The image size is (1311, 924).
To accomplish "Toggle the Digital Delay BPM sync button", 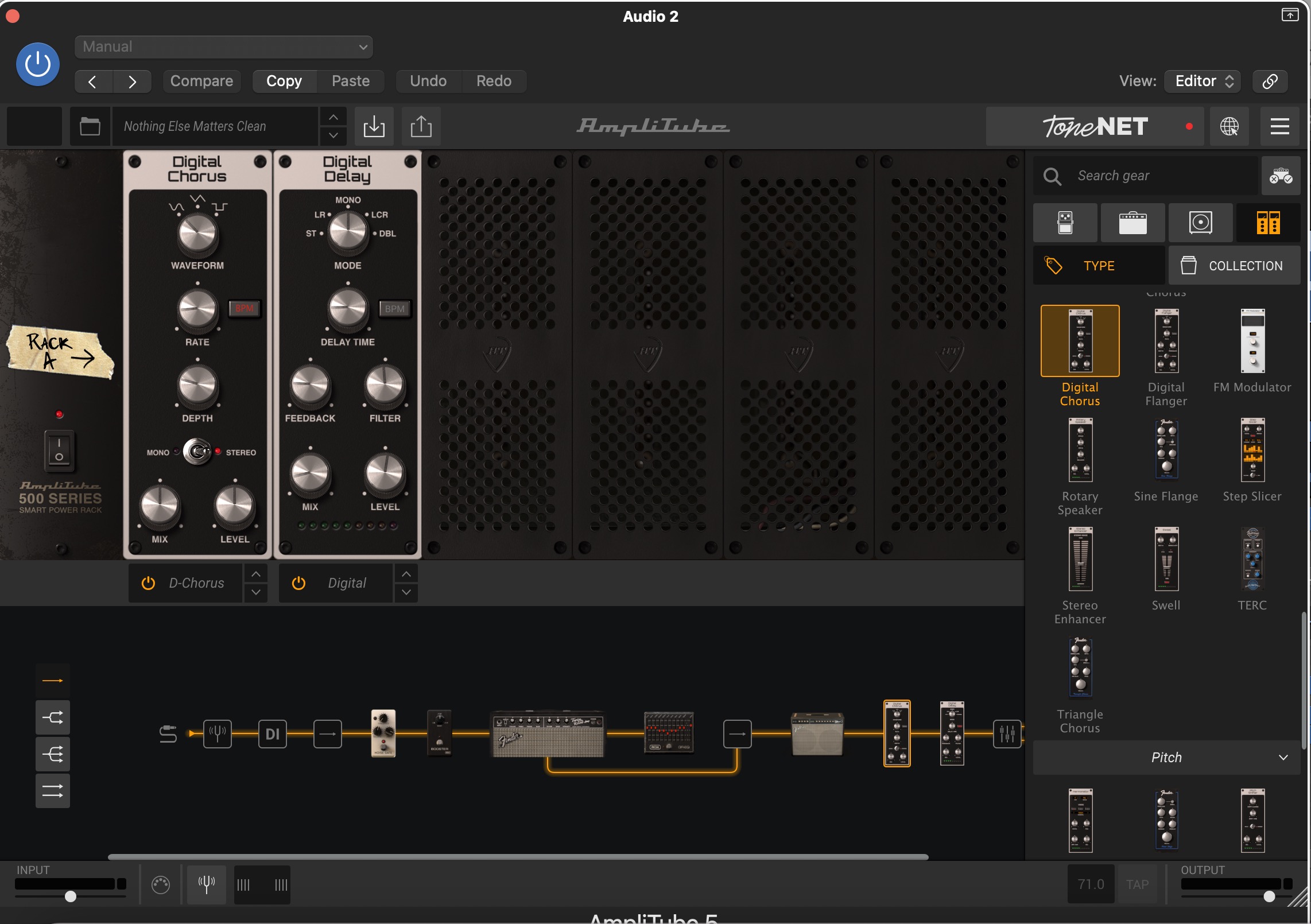I will (x=395, y=309).
